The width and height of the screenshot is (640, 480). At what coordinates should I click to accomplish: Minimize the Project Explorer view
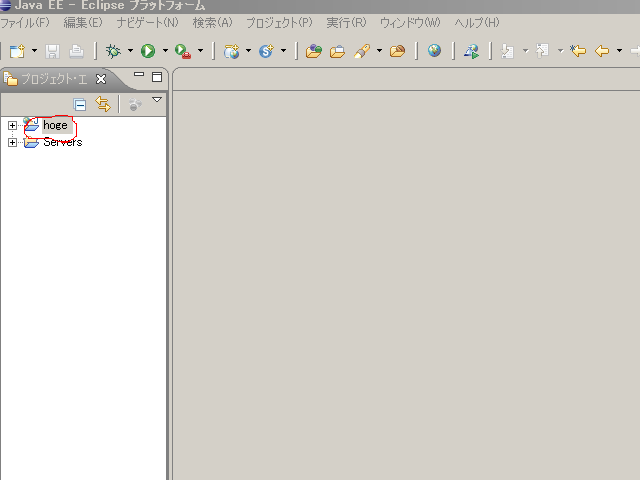point(139,75)
